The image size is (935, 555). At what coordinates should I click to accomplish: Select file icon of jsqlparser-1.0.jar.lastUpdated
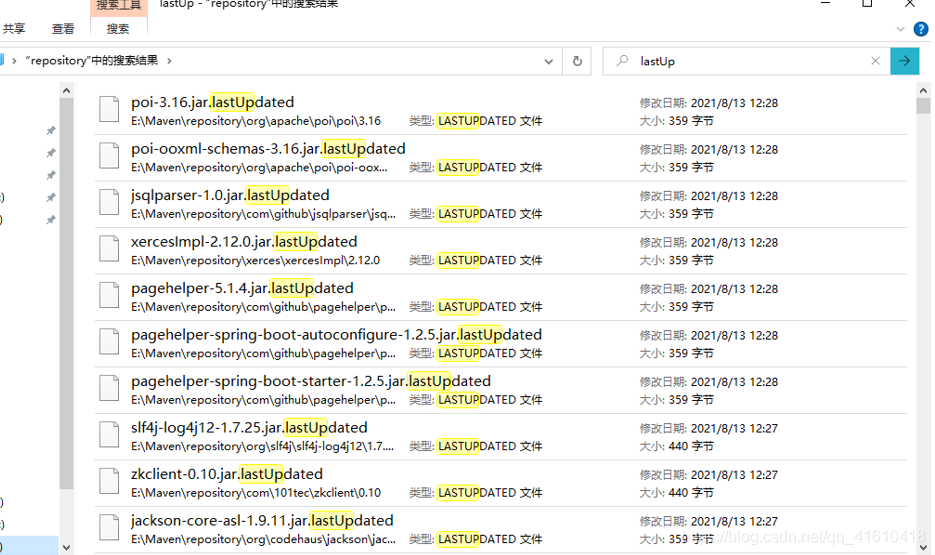109,202
